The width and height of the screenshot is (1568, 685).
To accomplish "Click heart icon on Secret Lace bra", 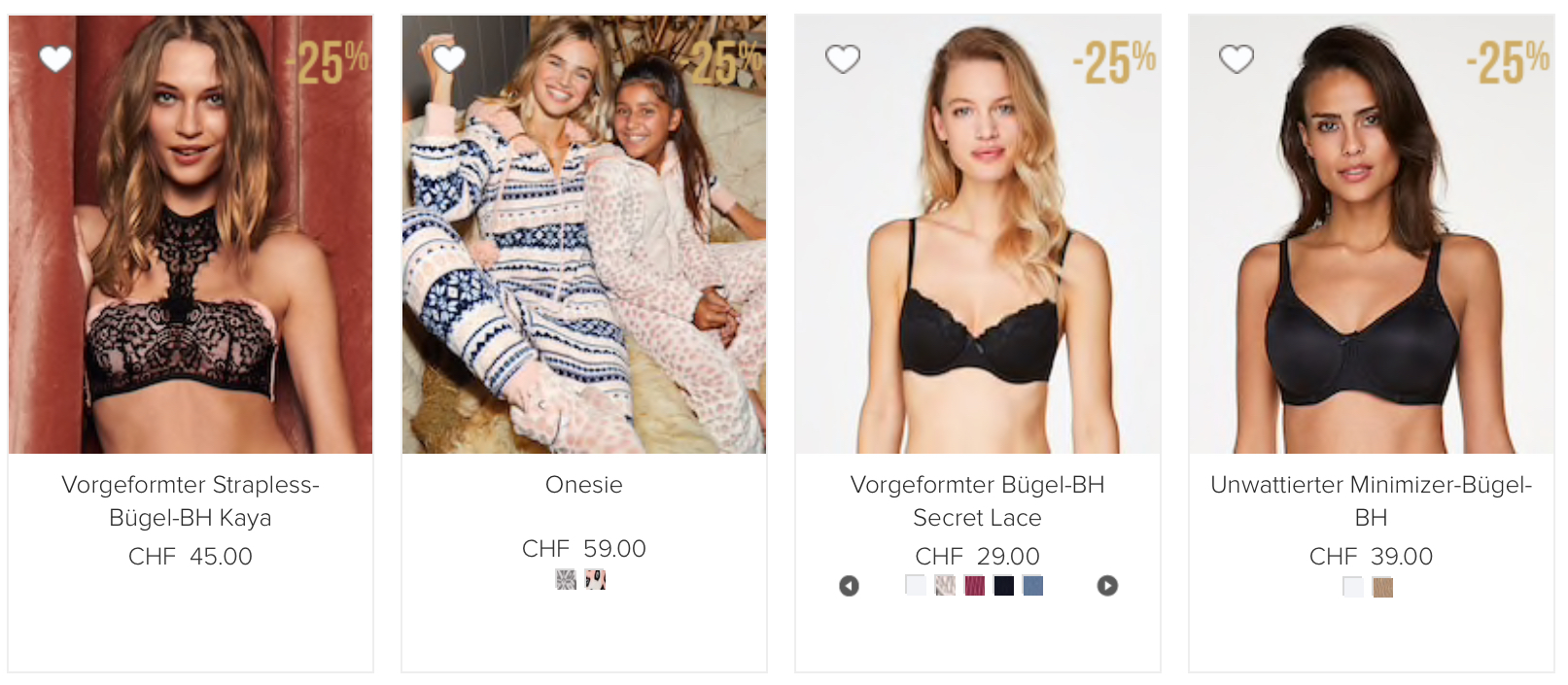I will pyautogui.click(x=843, y=59).
